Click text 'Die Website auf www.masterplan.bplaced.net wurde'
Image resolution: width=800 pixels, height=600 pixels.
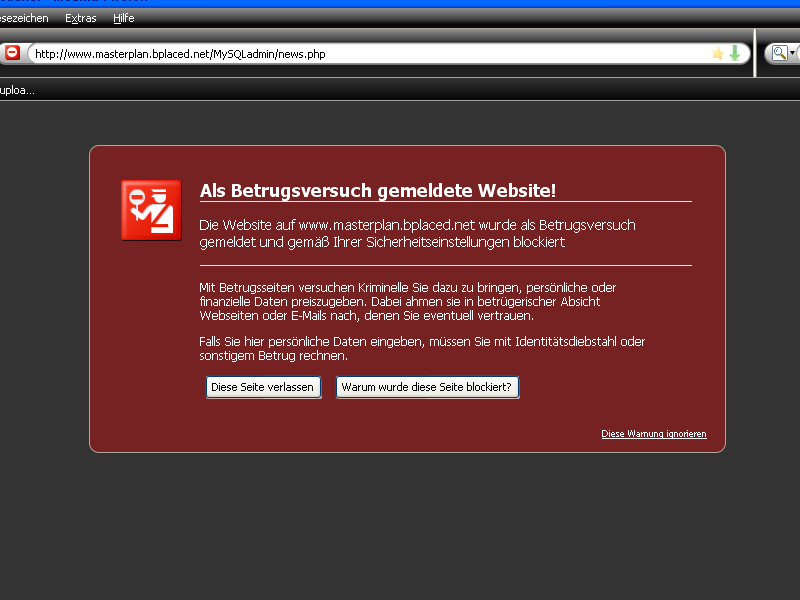tap(359, 225)
